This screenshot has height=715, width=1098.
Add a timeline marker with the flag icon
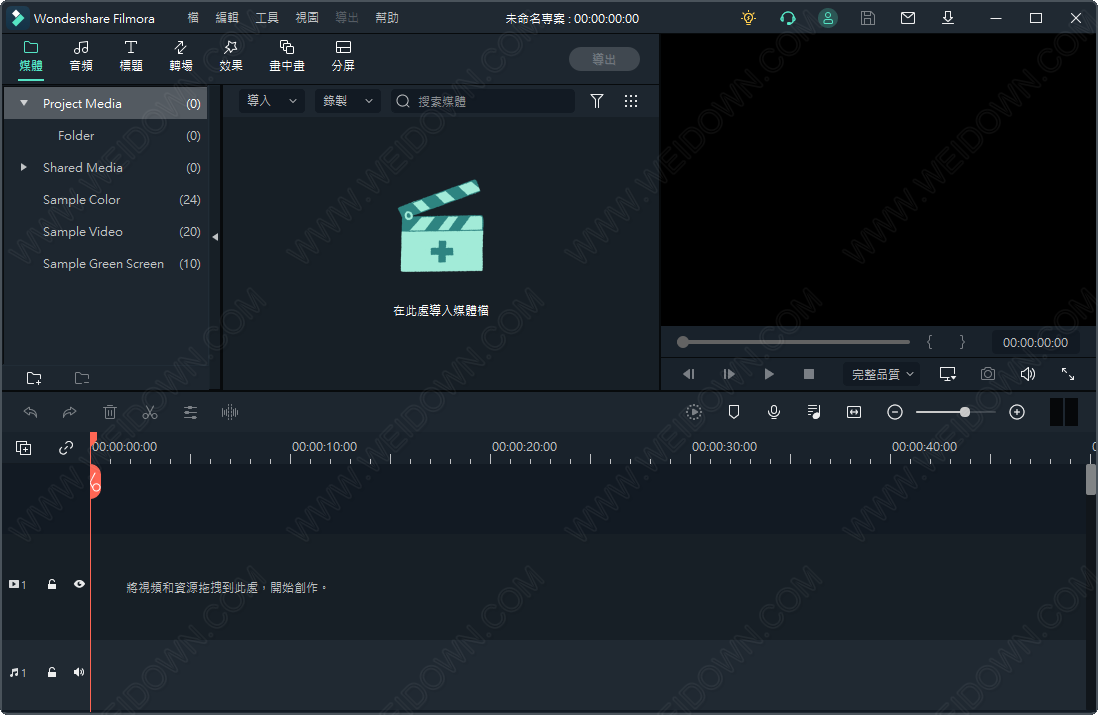(734, 412)
